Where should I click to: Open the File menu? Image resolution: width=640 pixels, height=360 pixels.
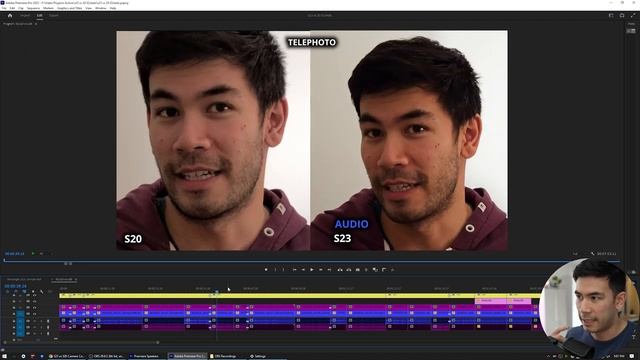click(4, 8)
